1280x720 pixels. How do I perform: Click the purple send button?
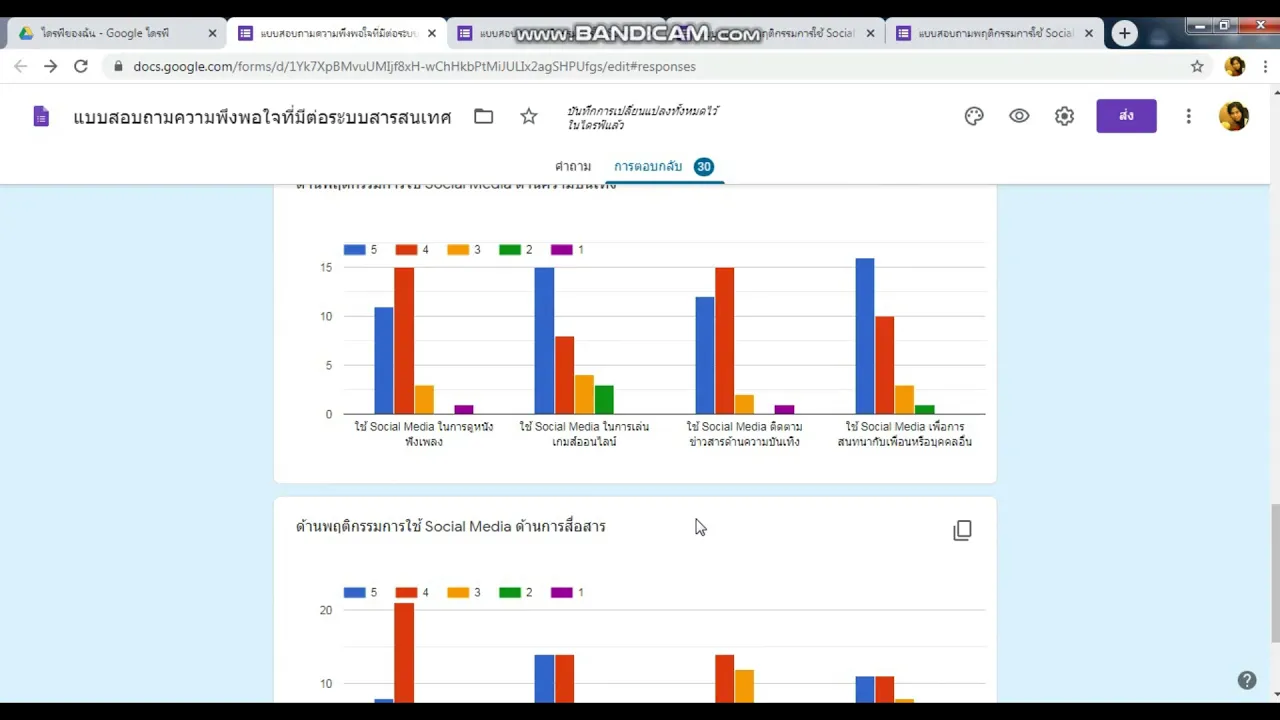click(x=1126, y=116)
